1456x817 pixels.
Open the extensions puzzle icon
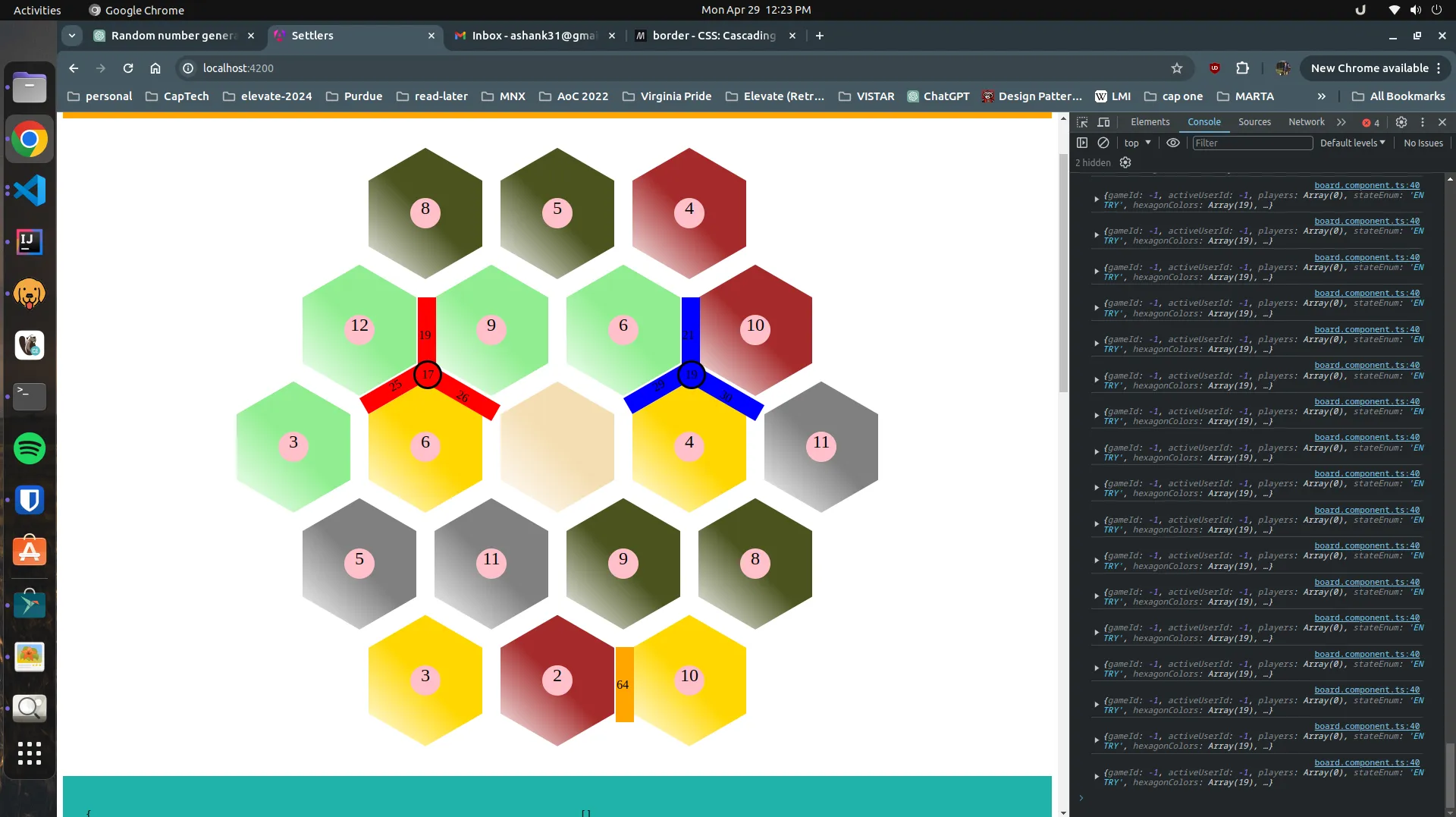1242,68
